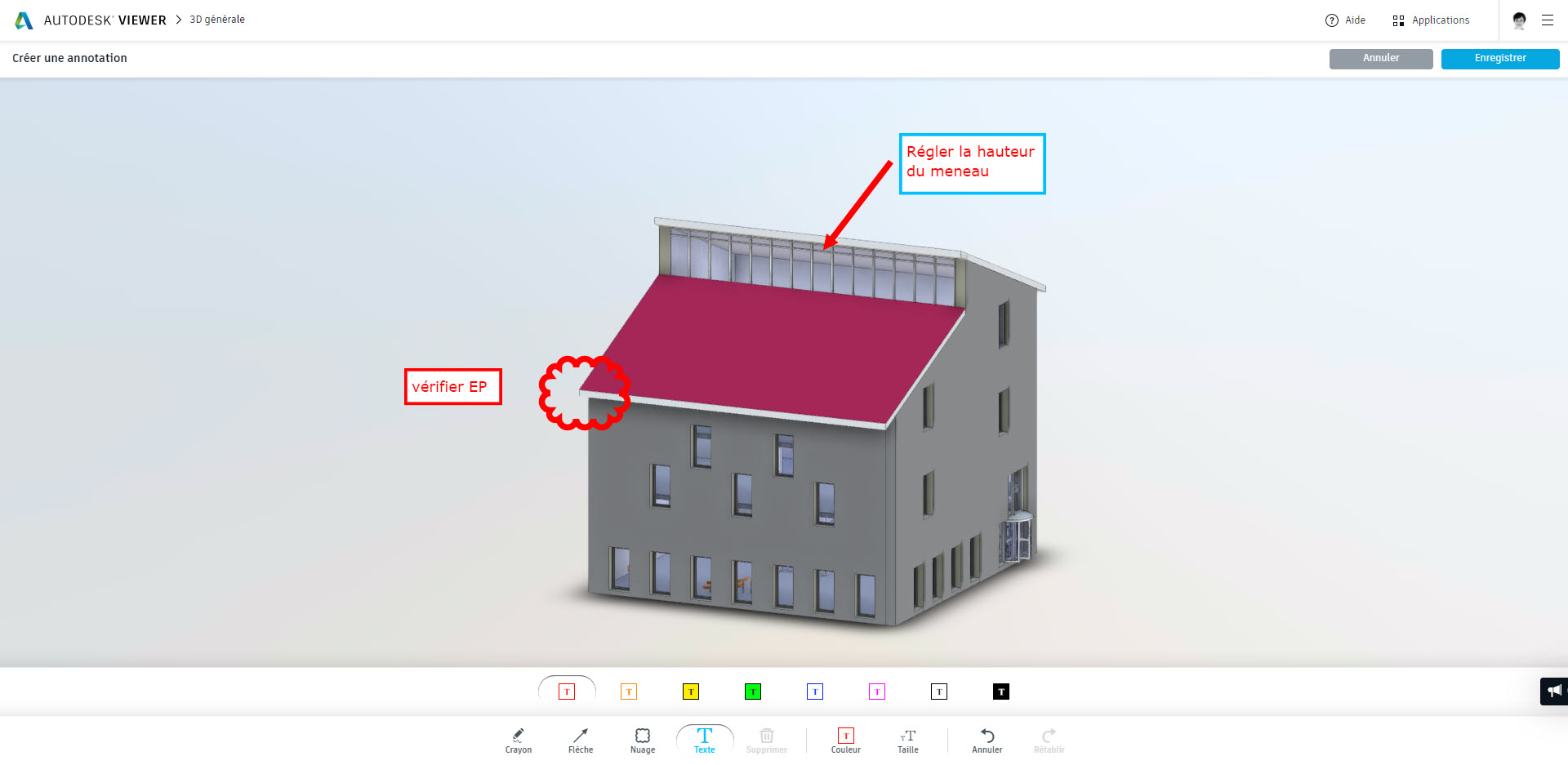This screenshot has height=765, width=1568.
Task: Open the Aide help menu
Action: tap(1345, 20)
